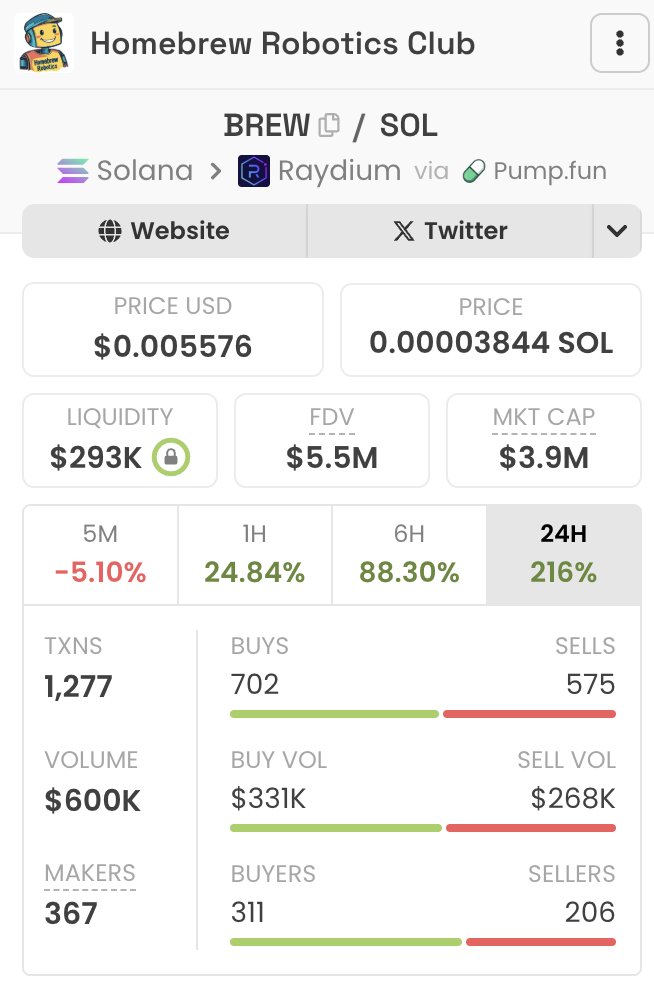
Task: Click the globe icon on Website
Action: coord(110,231)
